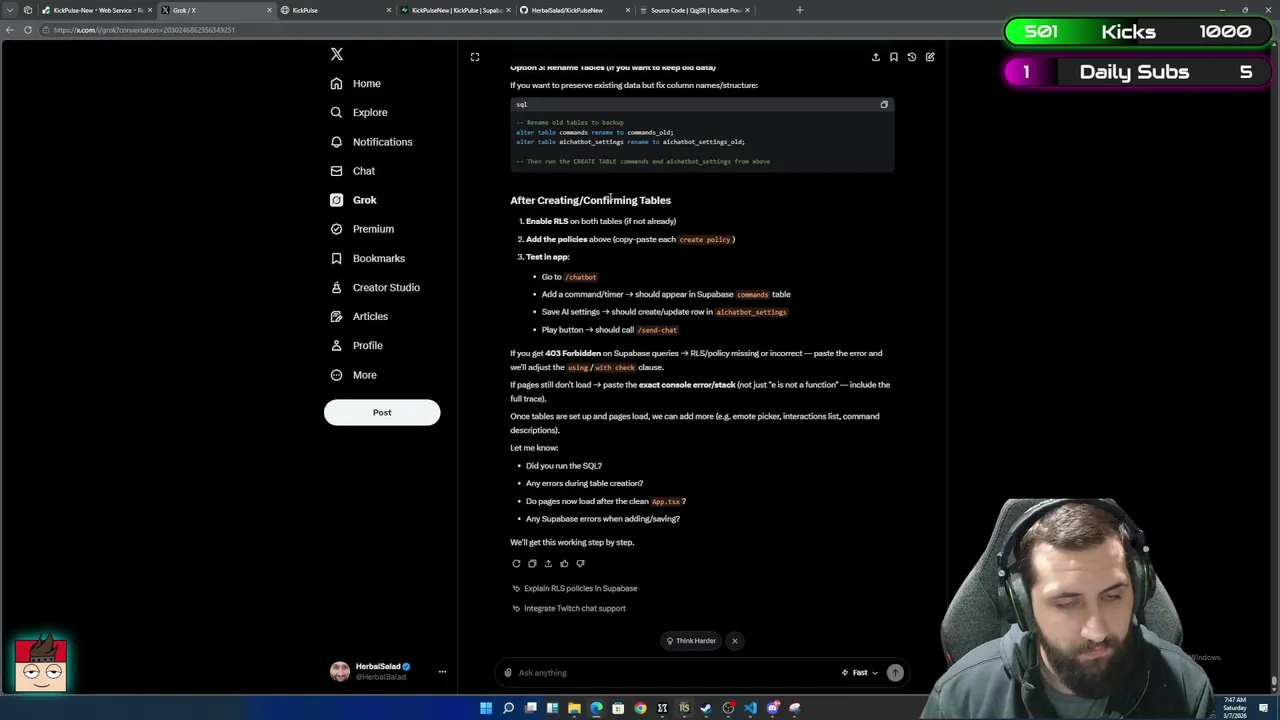Click the Creator Studio sidebar icon
Screen dimensions: 1280x720
point(336,287)
